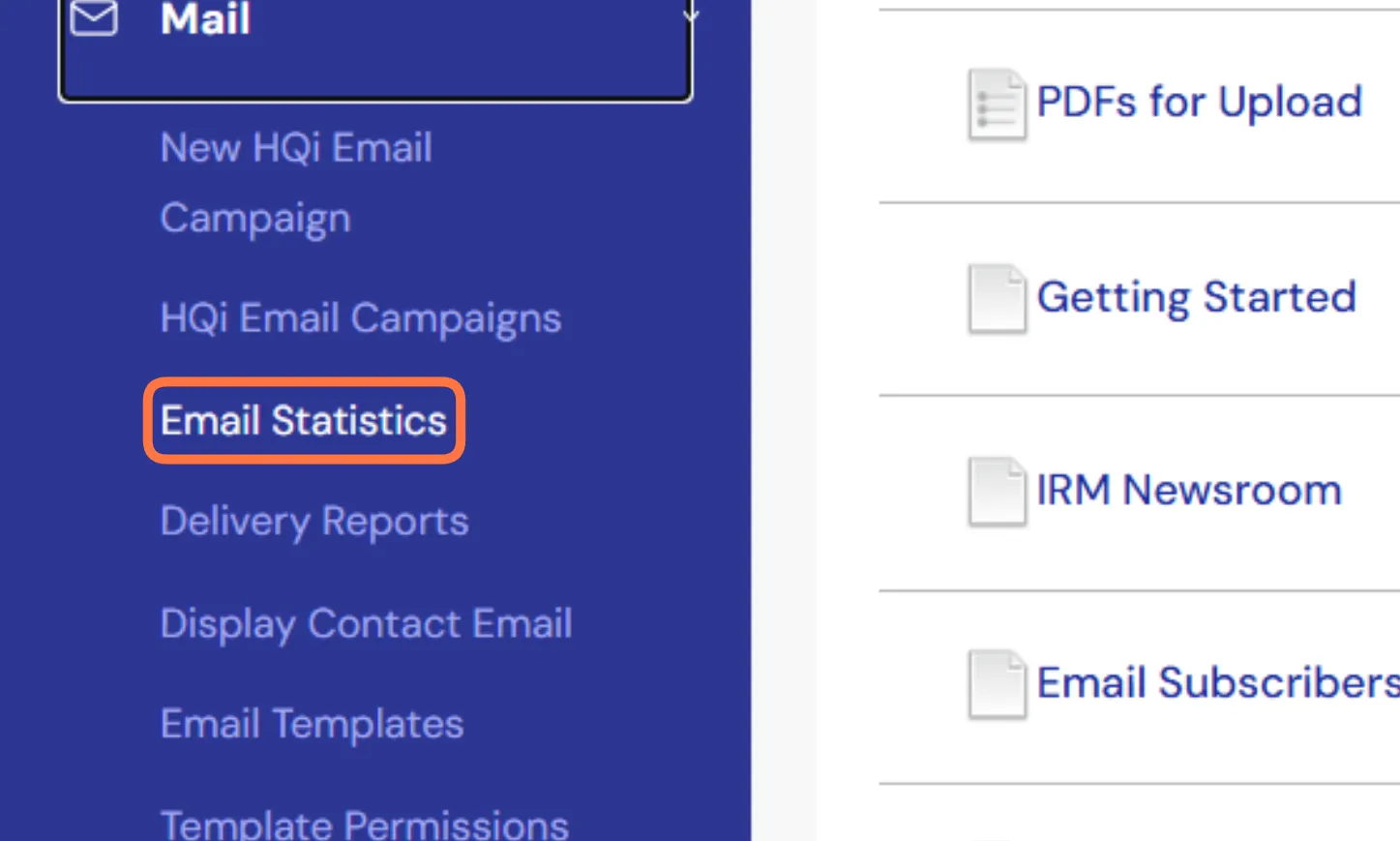This screenshot has height=841, width=1400.
Task: Click the PDFs for Upload document icon
Action: 997,105
